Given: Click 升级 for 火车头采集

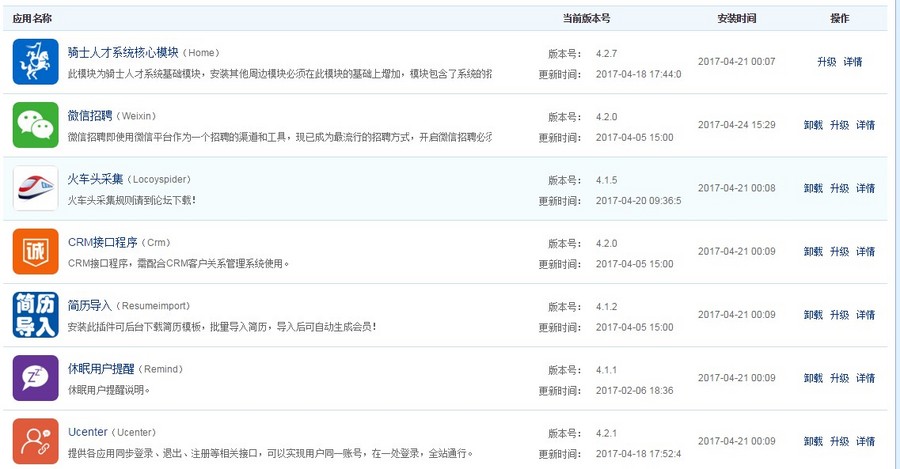Looking at the screenshot, I should 839,188.
